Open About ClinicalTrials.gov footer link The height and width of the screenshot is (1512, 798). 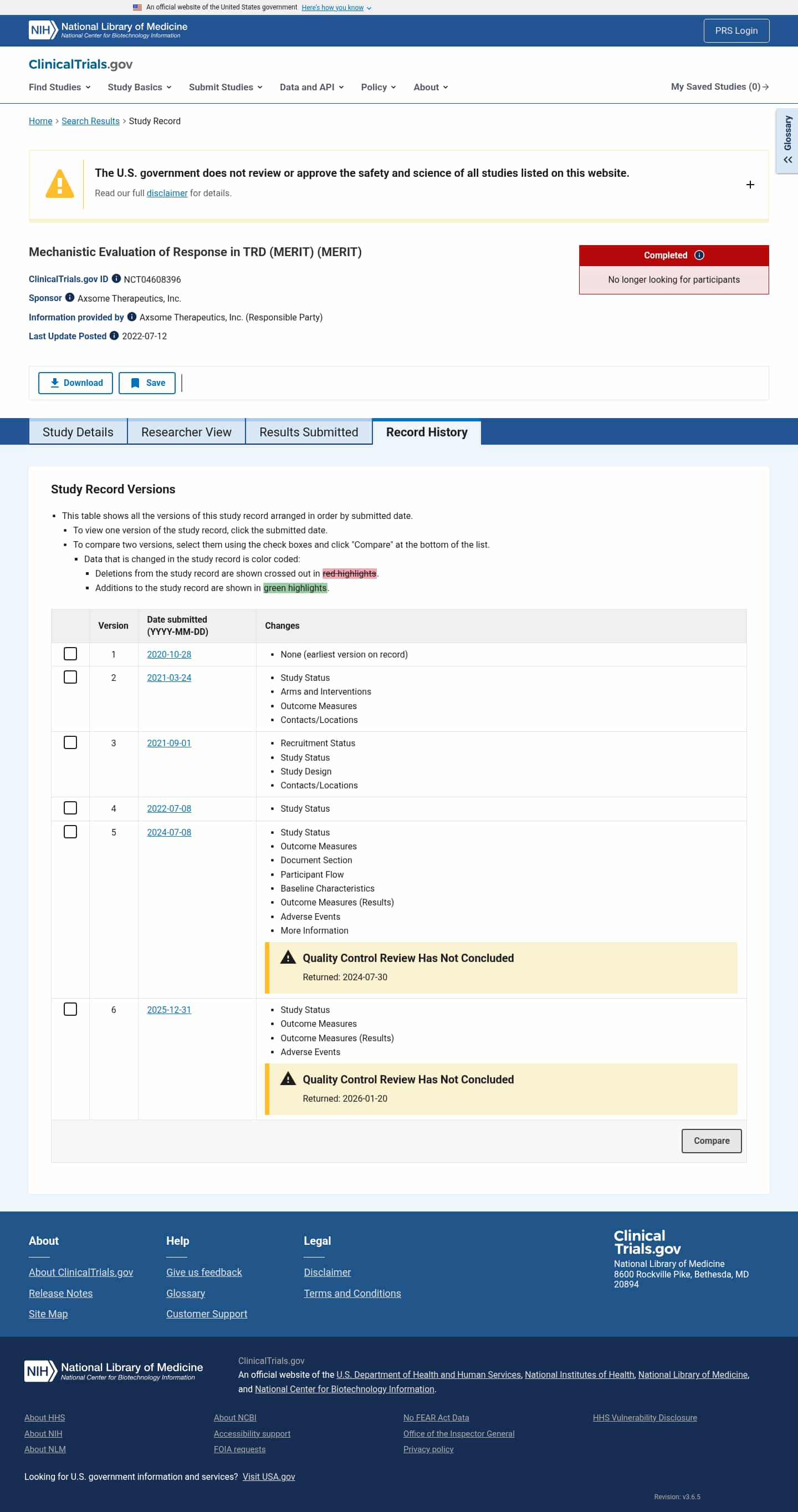81,1272
